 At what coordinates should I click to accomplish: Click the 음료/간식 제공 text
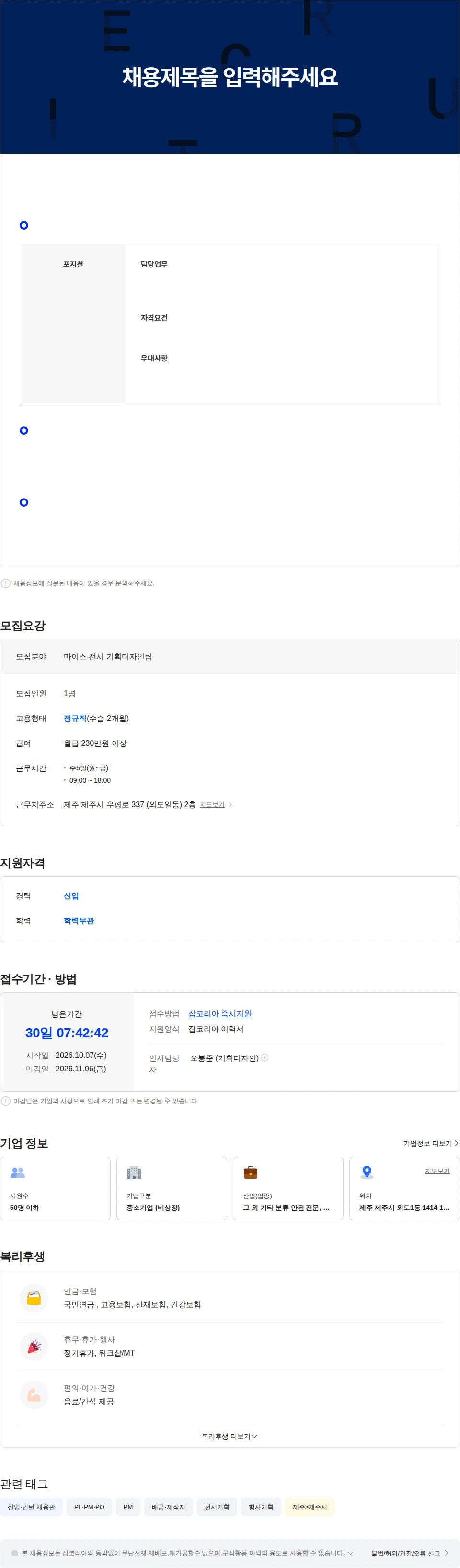pos(89,1401)
